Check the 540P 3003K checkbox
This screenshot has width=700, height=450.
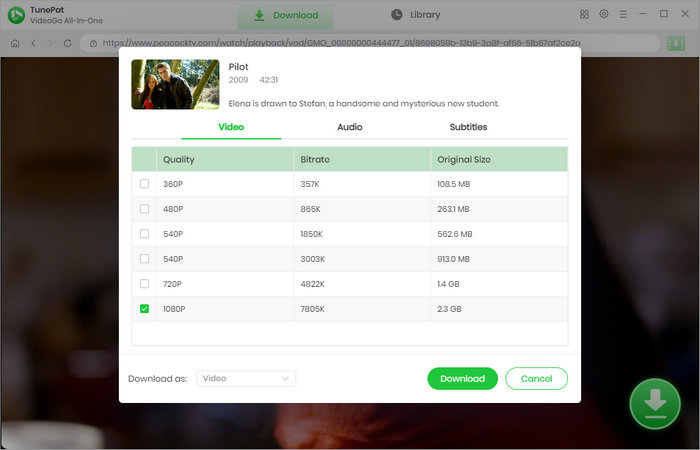point(144,258)
